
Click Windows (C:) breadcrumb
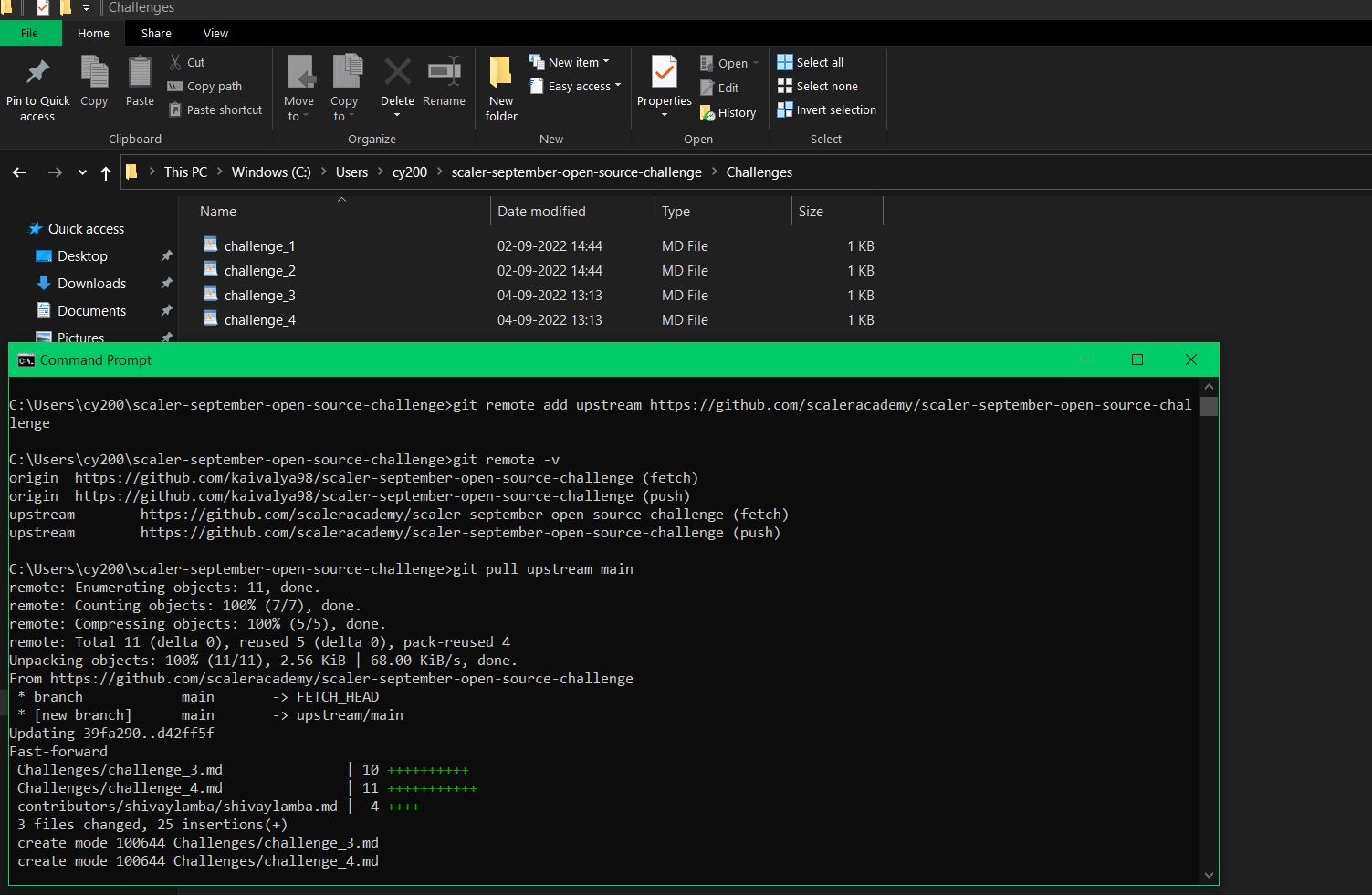click(271, 172)
